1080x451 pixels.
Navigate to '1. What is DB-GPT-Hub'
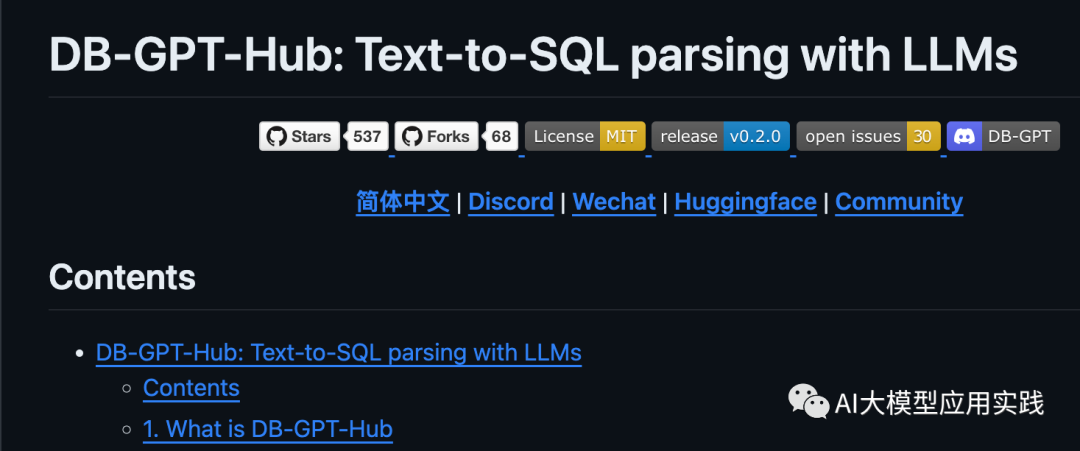(x=268, y=430)
